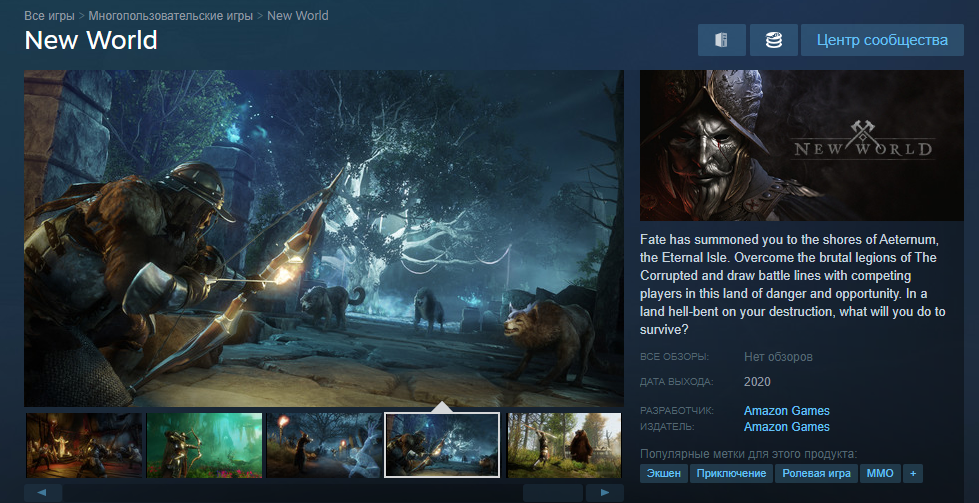Click the Нет обзоров reviews text

click(x=778, y=357)
